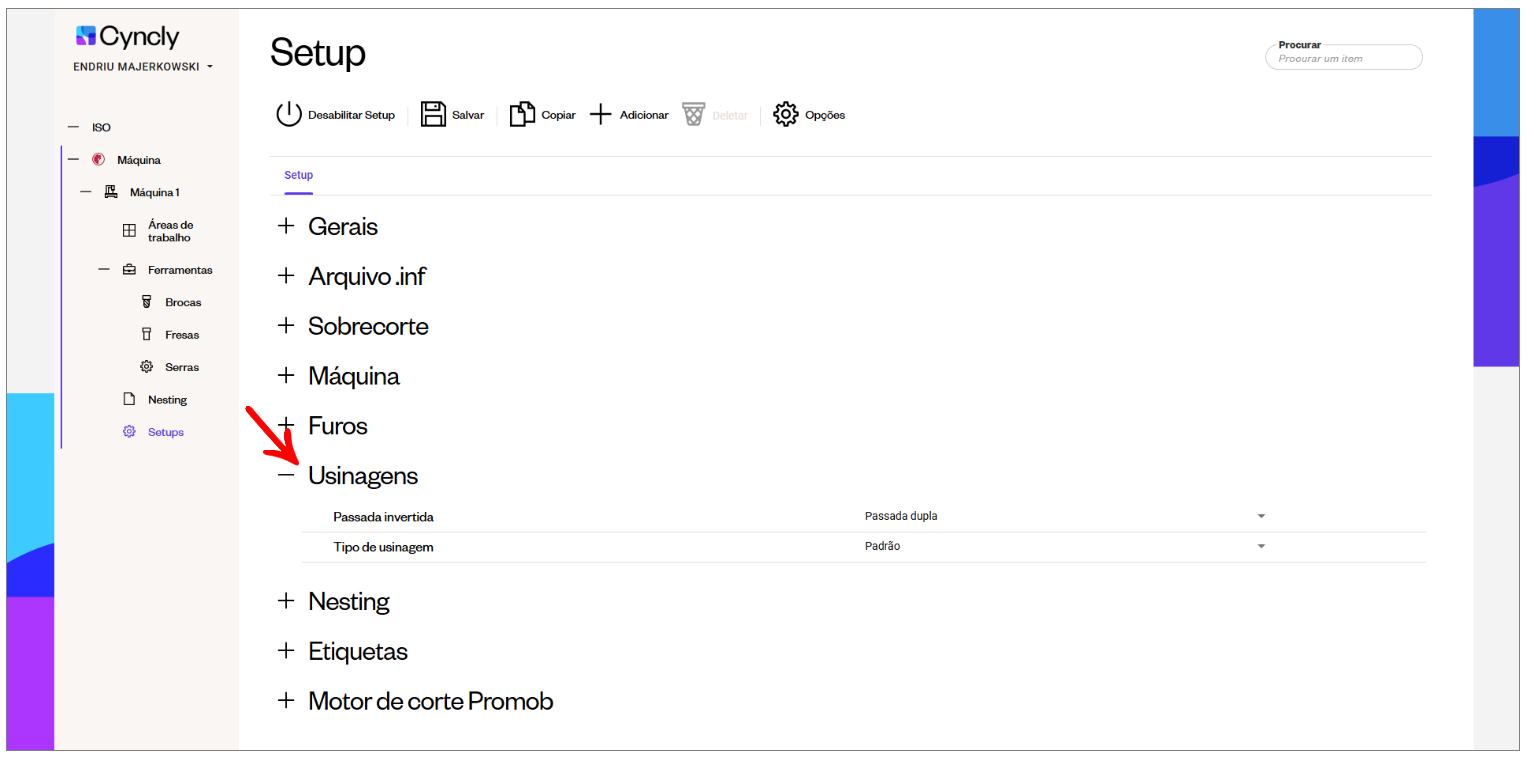Image resolution: width=1528 pixels, height=758 pixels.
Task: Open Opções gear icon in toolbar
Action: [786, 115]
